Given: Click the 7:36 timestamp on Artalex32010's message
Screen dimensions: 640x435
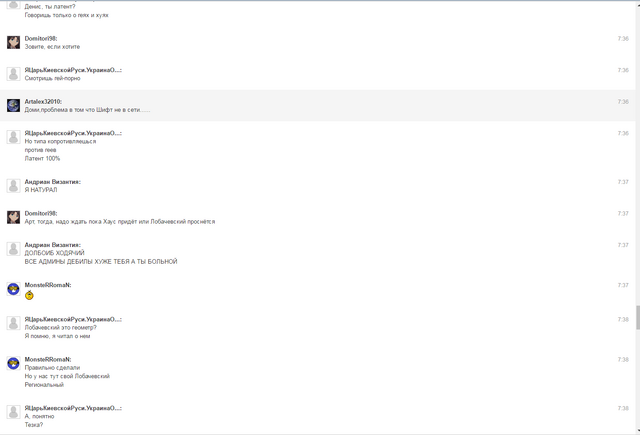Looking at the screenshot, I should coord(623,102).
